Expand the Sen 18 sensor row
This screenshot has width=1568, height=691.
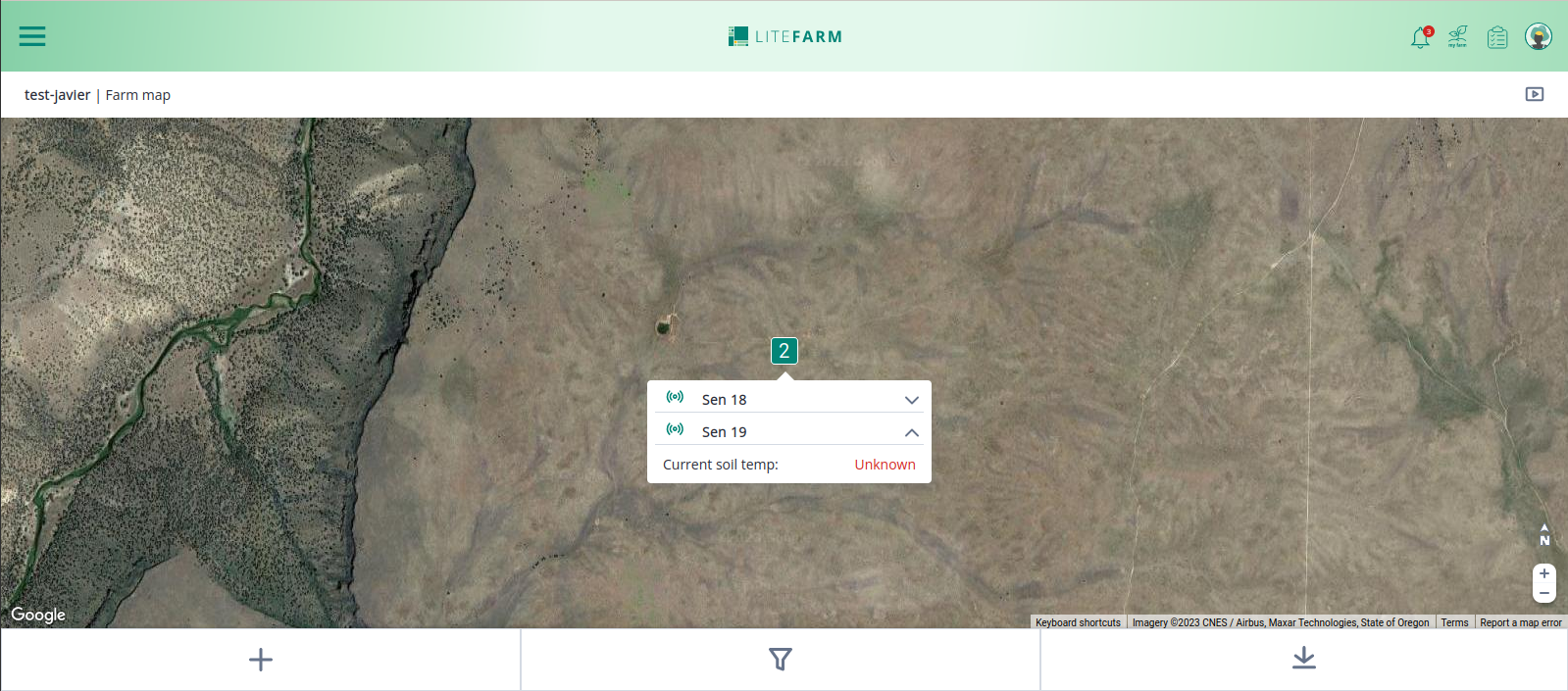[911, 400]
